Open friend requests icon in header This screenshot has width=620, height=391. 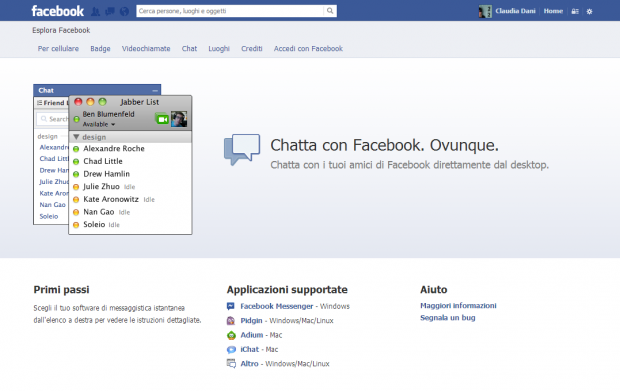click(95, 11)
